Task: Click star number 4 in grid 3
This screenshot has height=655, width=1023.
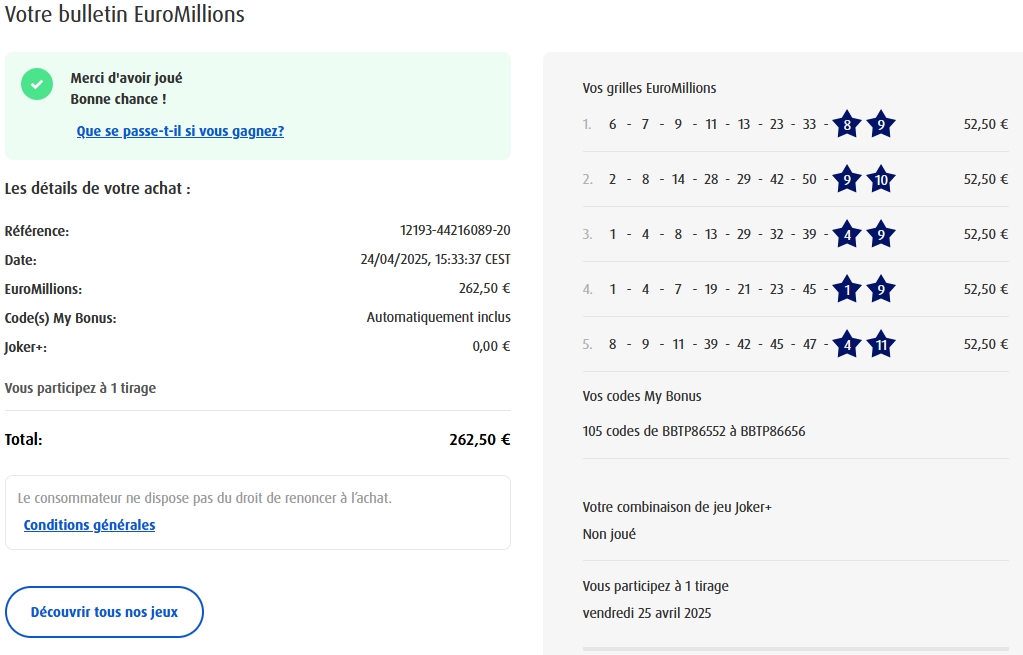Action: (847, 235)
